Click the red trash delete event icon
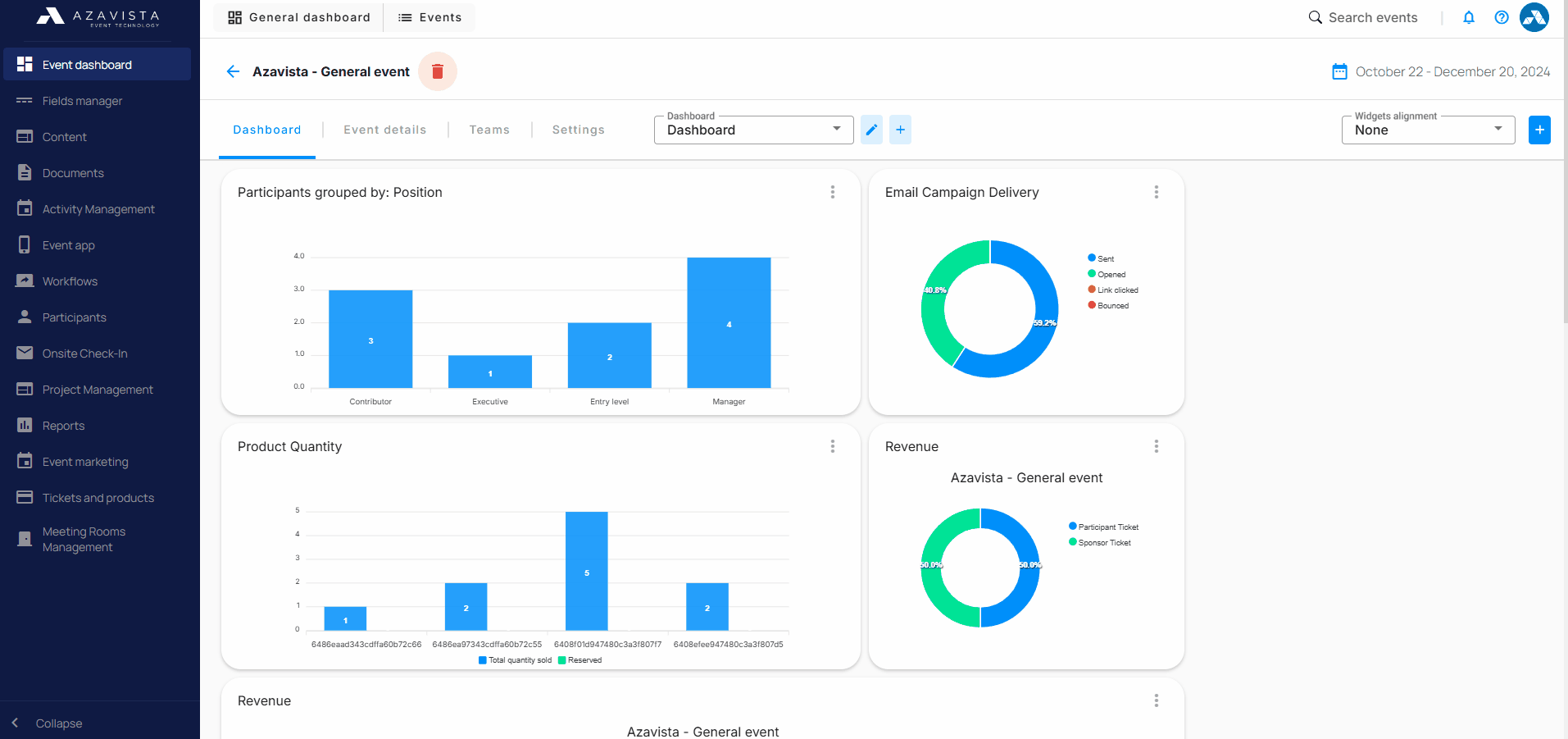This screenshot has width=1568, height=739. point(438,71)
